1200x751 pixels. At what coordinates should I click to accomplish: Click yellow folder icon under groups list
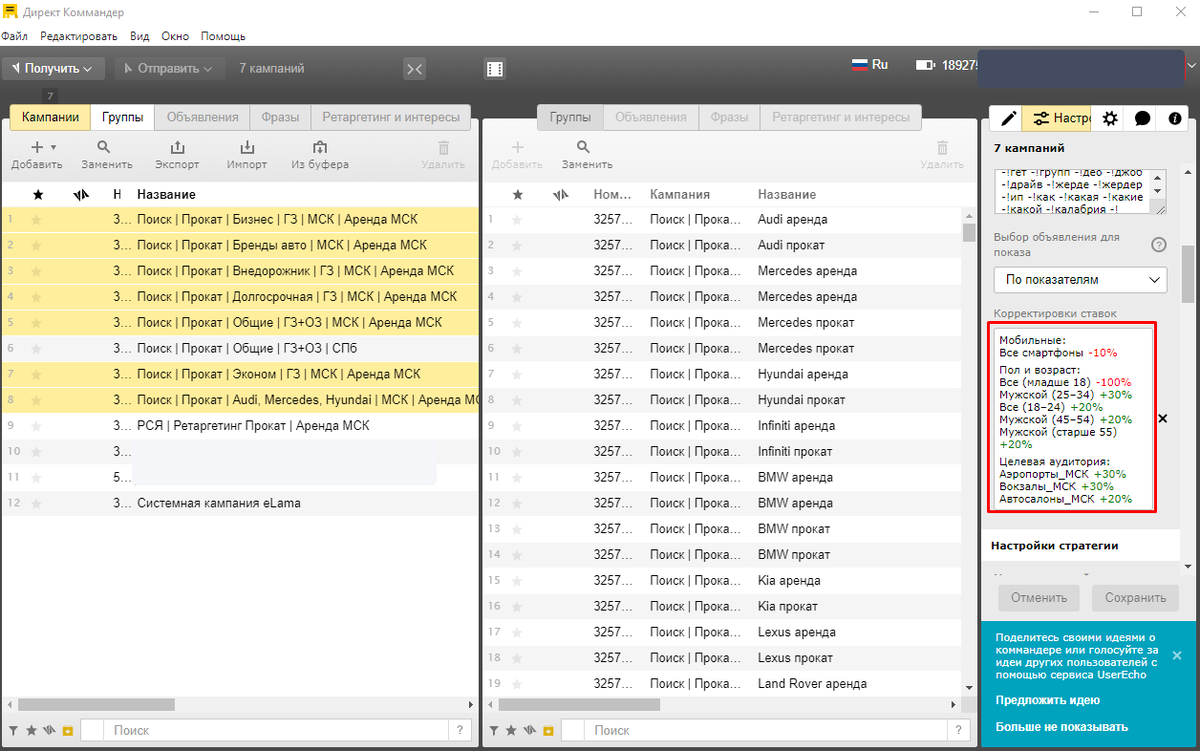[x=547, y=731]
